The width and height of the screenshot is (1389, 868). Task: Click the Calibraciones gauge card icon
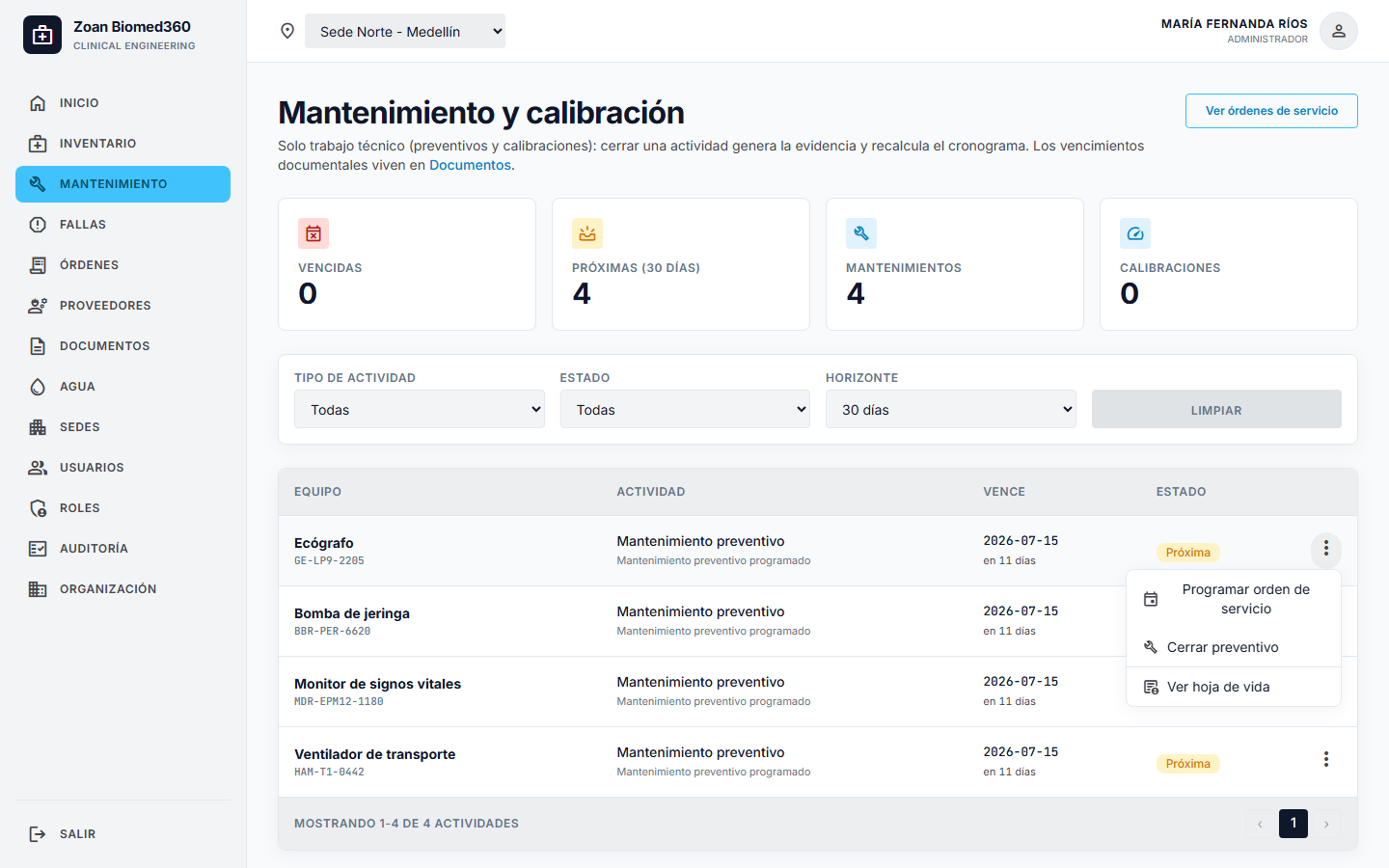point(1135,233)
